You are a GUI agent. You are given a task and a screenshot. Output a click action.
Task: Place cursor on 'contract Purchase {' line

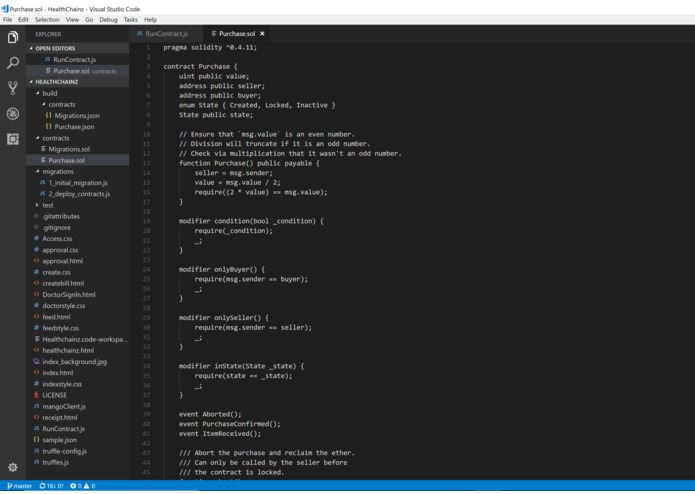pyautogui.click(x=200, y=66)
